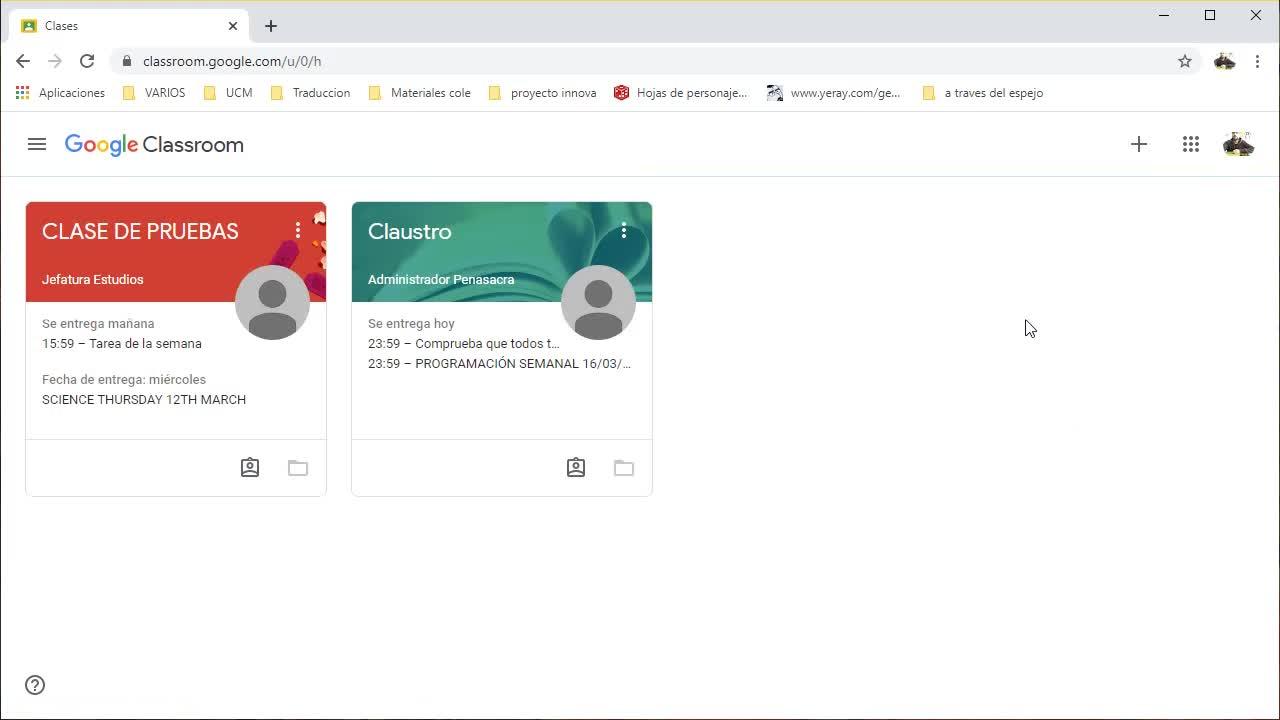Screen dimensions: 1280x720
Task: Open the proyecto innova bookmark folder
Action: tap(541, 93)
